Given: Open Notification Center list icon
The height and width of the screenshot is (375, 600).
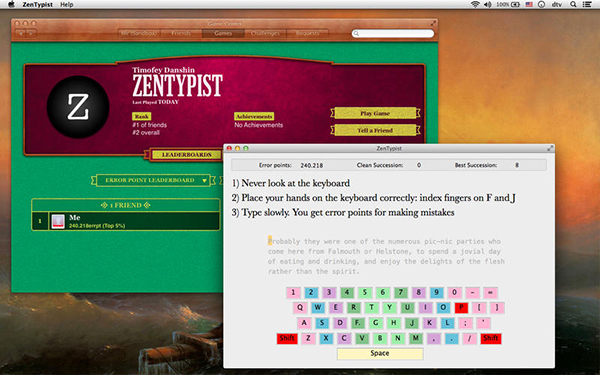Looking at the screenshot, I should pyautogui.click(x=587, y=5).
